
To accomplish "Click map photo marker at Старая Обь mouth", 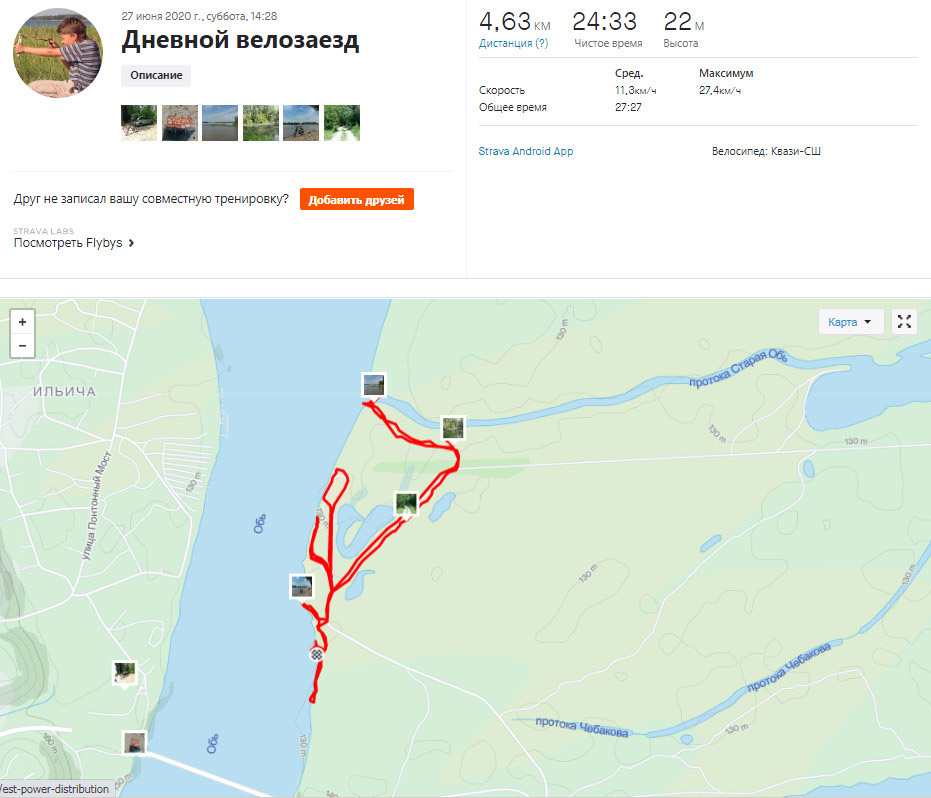I will coord(373,385).
